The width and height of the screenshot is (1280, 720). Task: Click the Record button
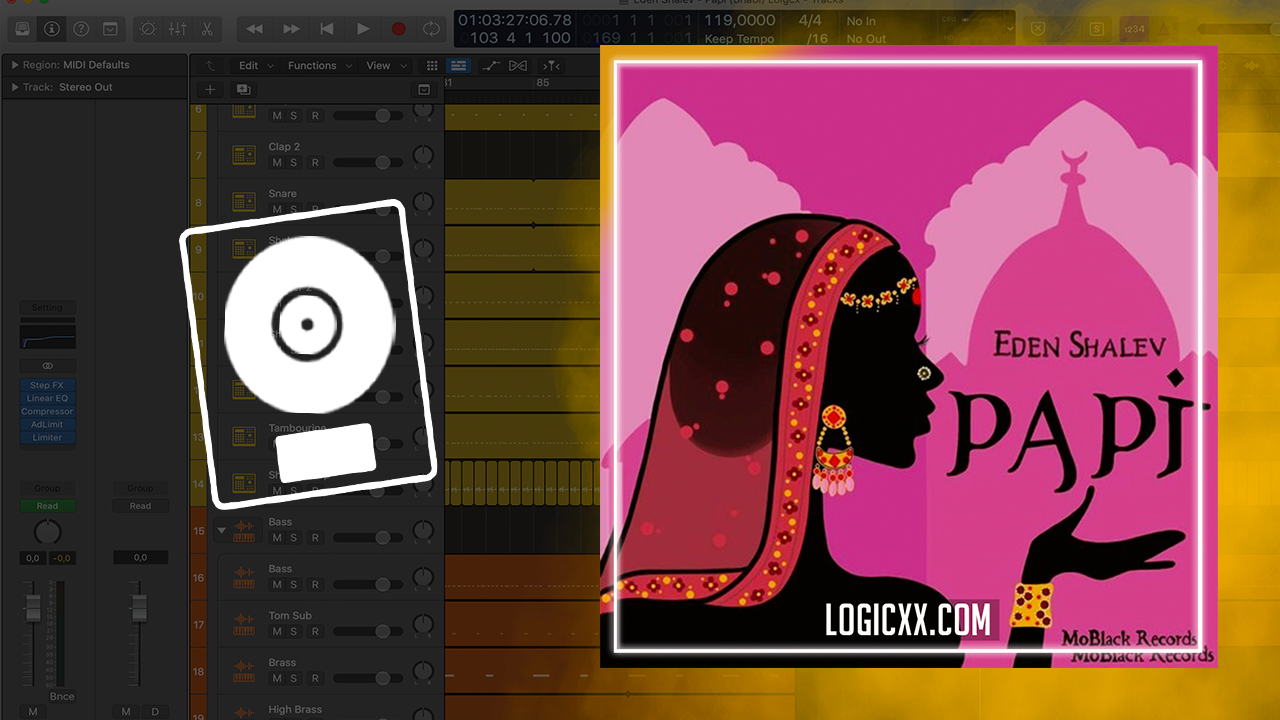tap(398, 29)
